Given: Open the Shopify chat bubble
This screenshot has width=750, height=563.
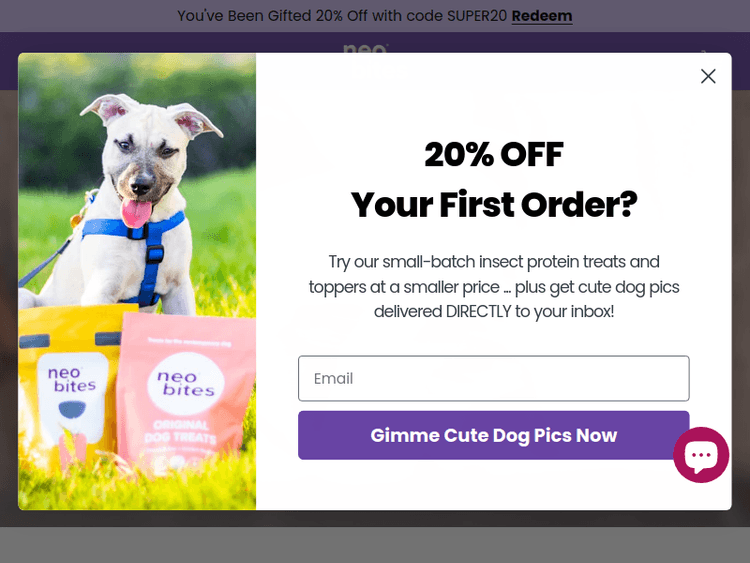Looking at the screenshot, I should point(701,455).
